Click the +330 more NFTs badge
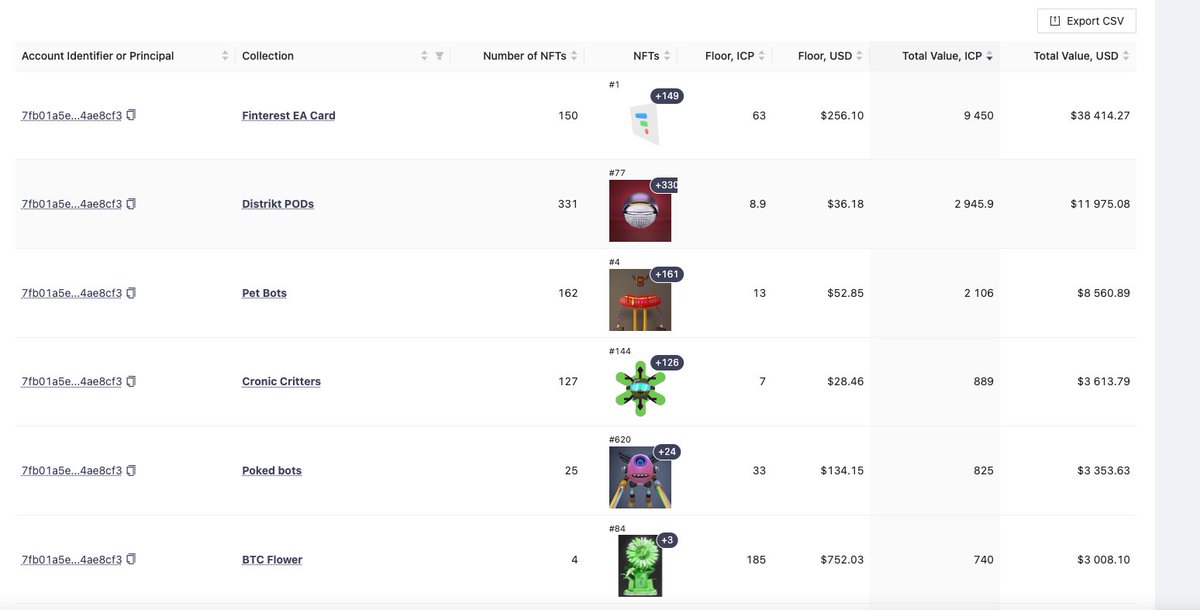 pyautogui.click(x=665, y=185)
